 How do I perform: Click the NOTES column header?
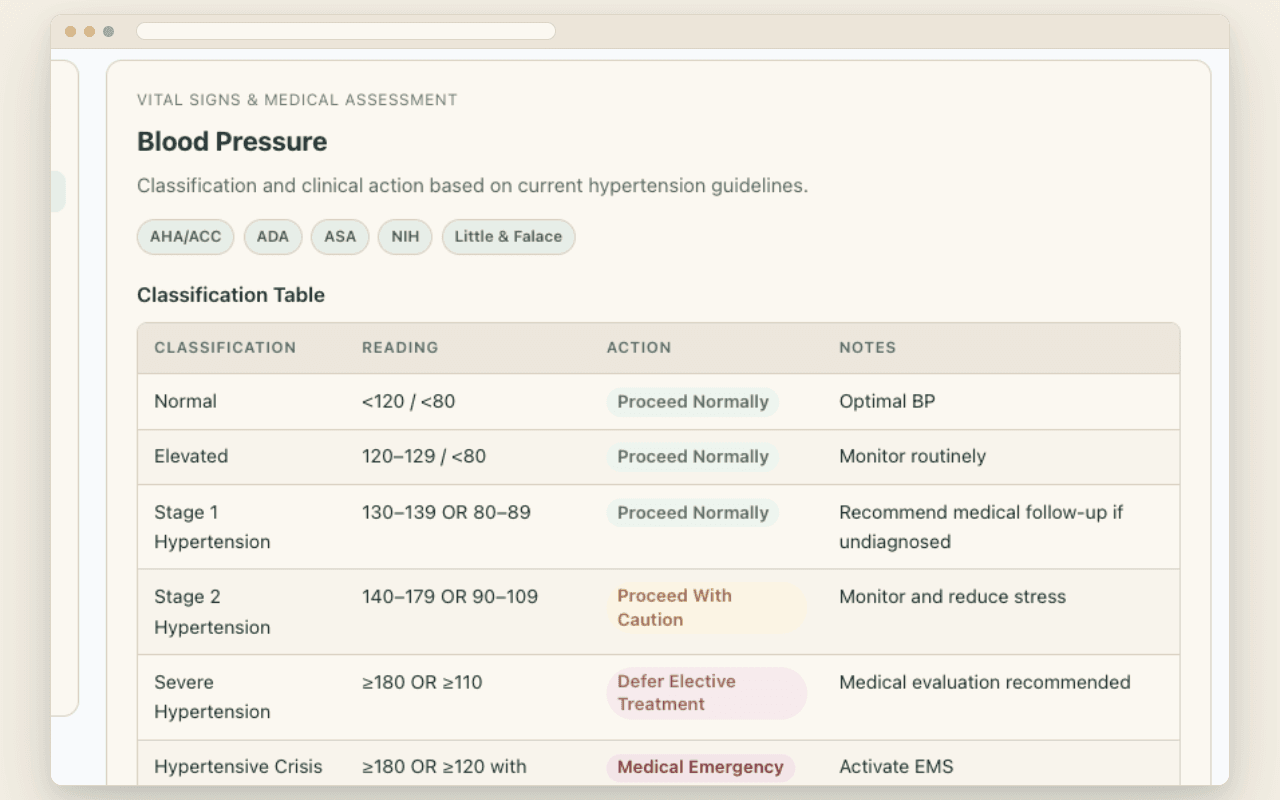(x=867, y=348)
